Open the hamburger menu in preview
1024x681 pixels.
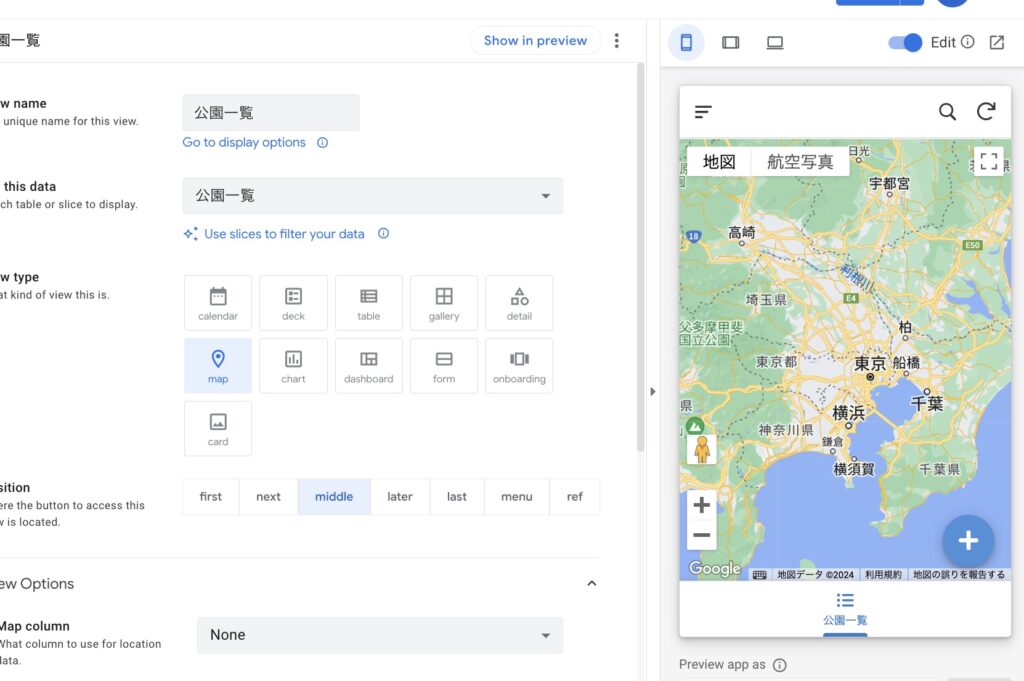tap(703, 112)
